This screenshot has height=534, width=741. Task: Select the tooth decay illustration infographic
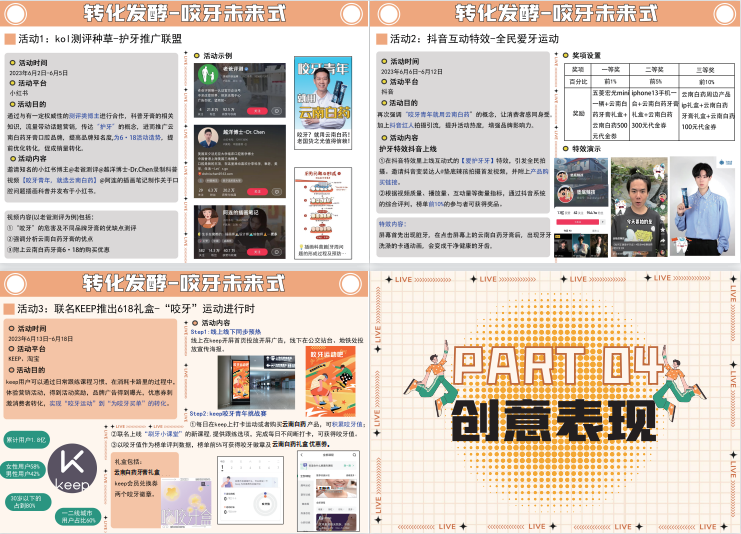(x=323, y=213)
